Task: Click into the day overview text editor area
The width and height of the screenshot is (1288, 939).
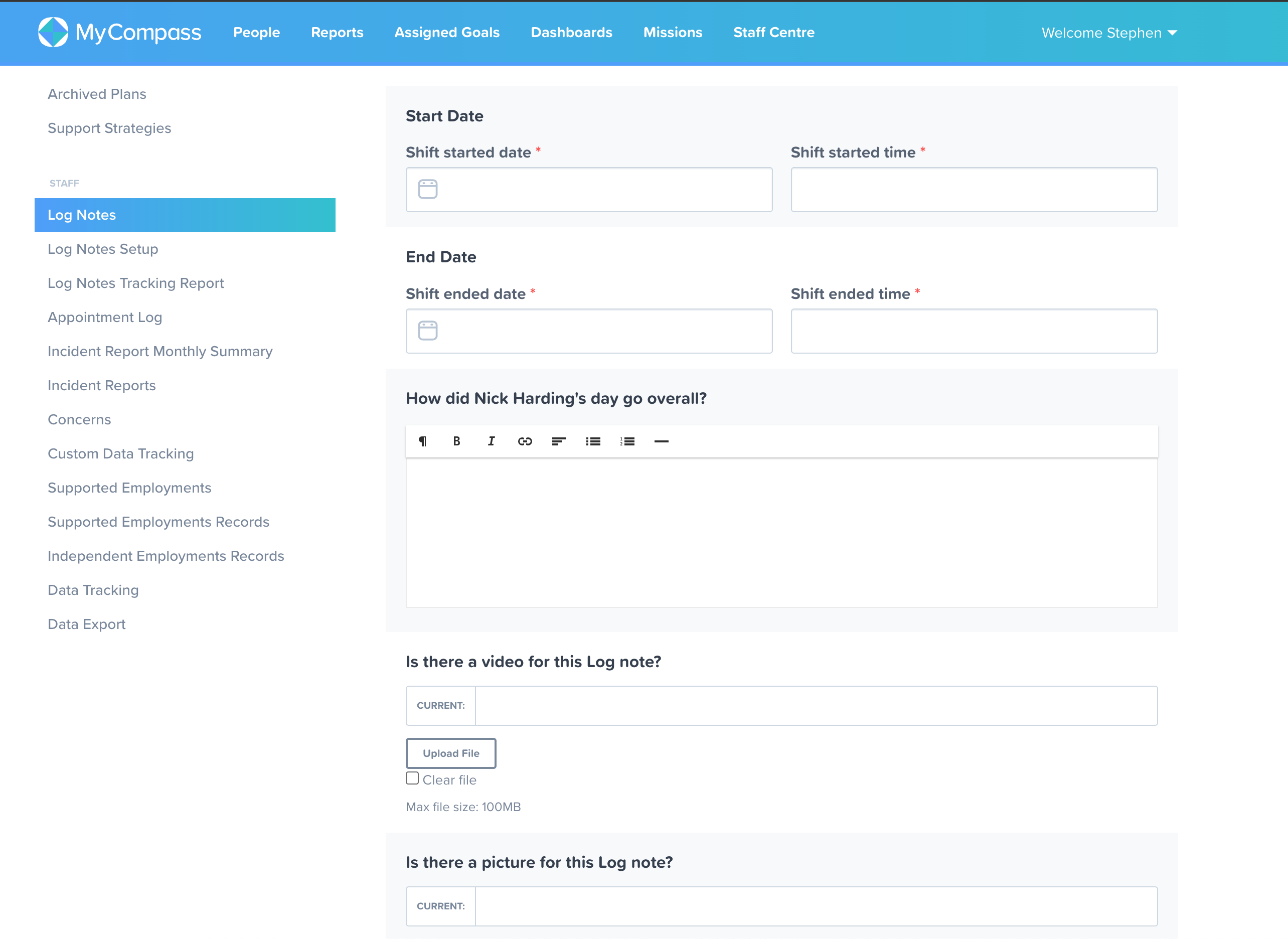Action: pos(781,533)
